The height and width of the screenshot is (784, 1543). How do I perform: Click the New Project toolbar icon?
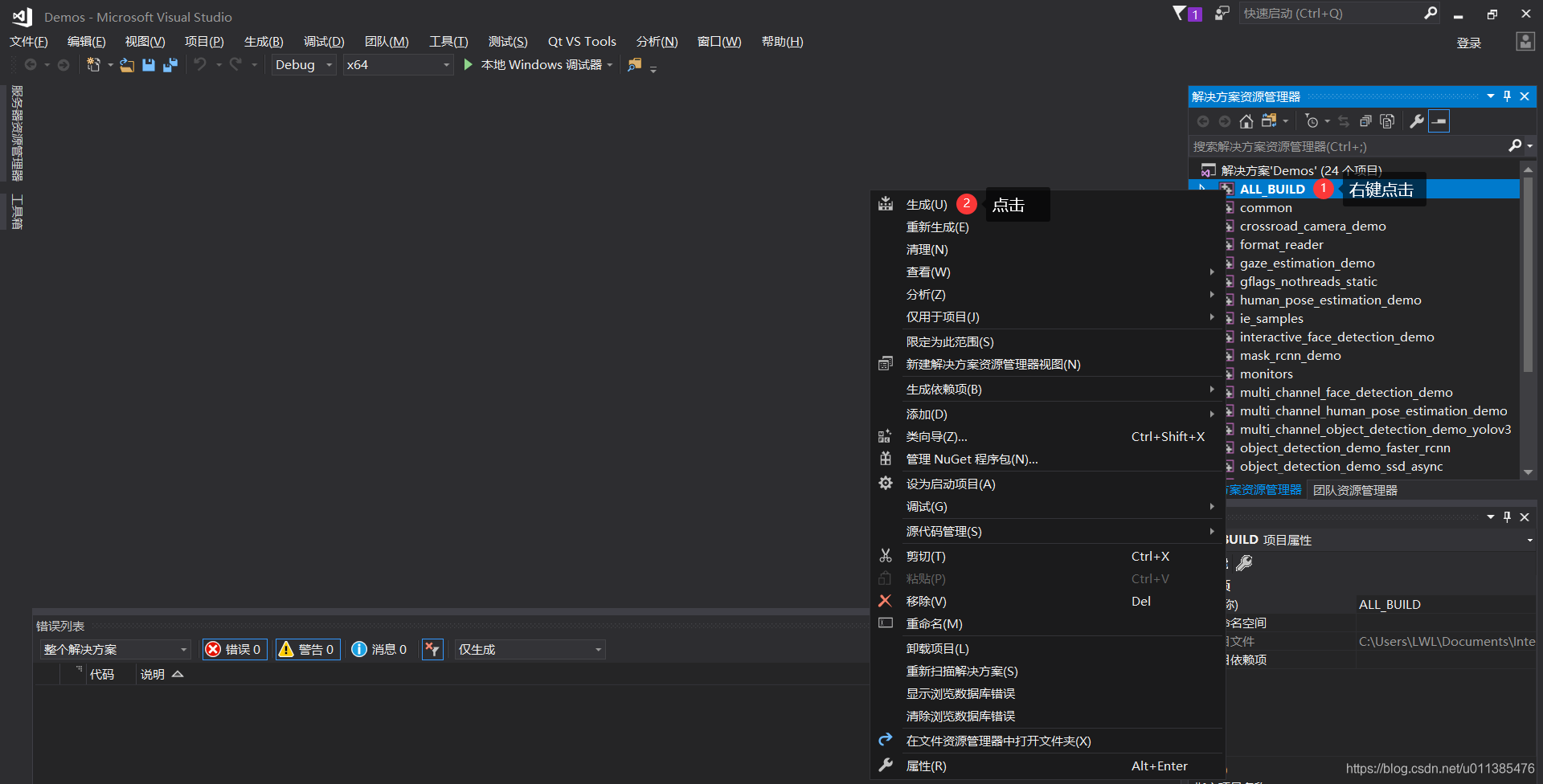(93, 65)
